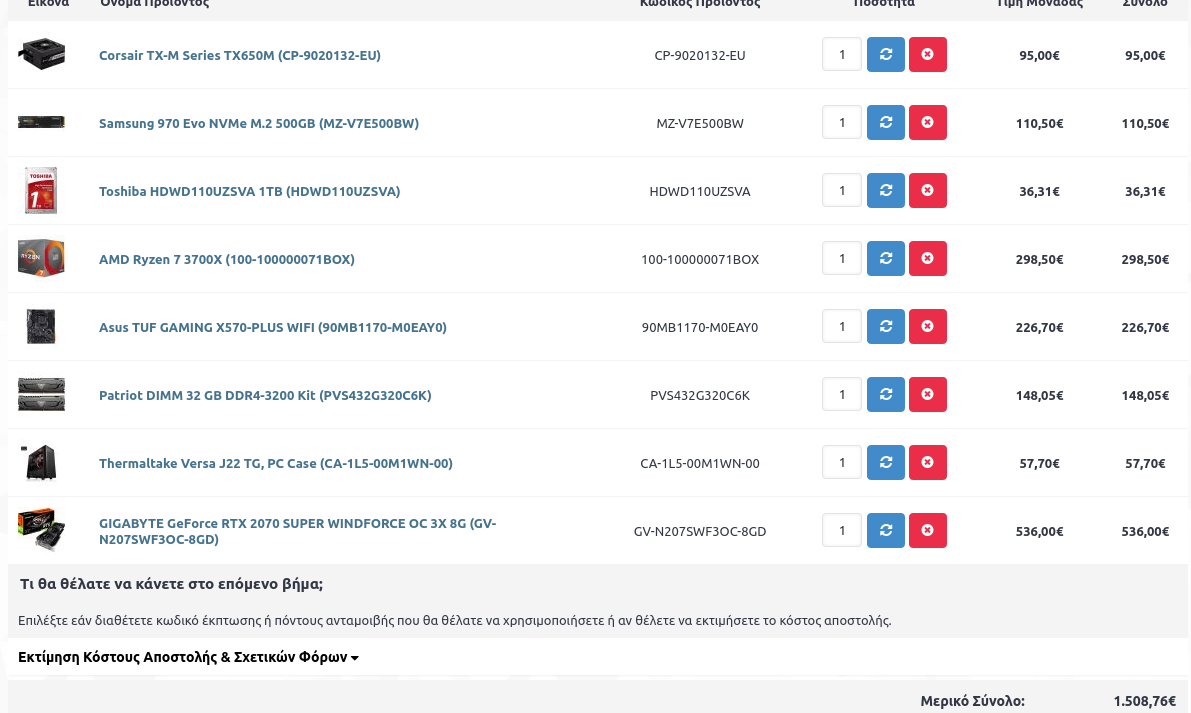Remove AMD Ryzen 7 3700X from cart
This screenshot has width=1191, height=713.
click(x=927, y=258)
